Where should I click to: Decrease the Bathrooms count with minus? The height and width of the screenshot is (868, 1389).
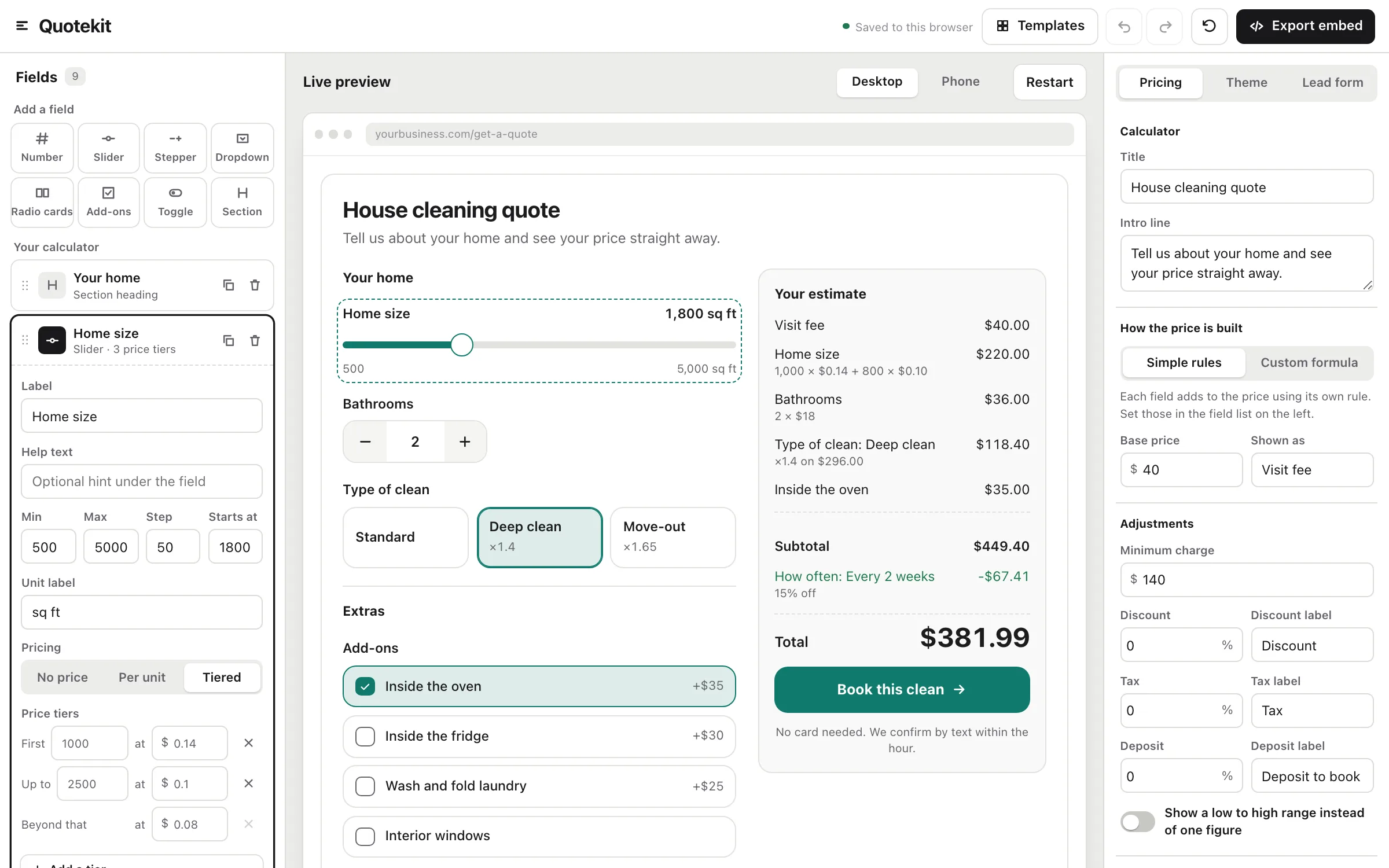pyautogui.click(x=365, y=442)
